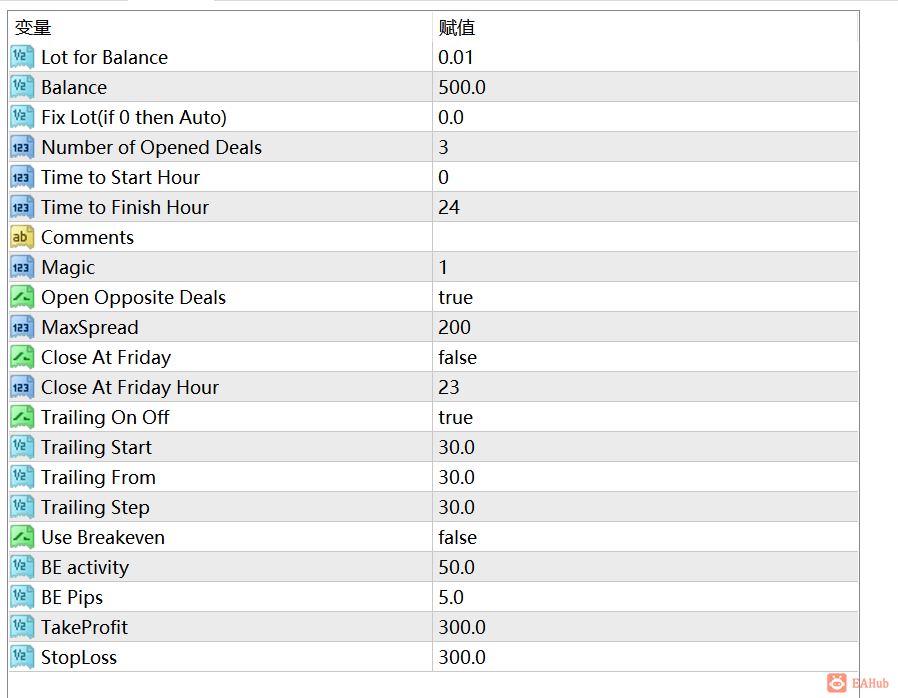Select the integer icon beside Time to Start Hour
898x698 pixels.
(22, 177)
